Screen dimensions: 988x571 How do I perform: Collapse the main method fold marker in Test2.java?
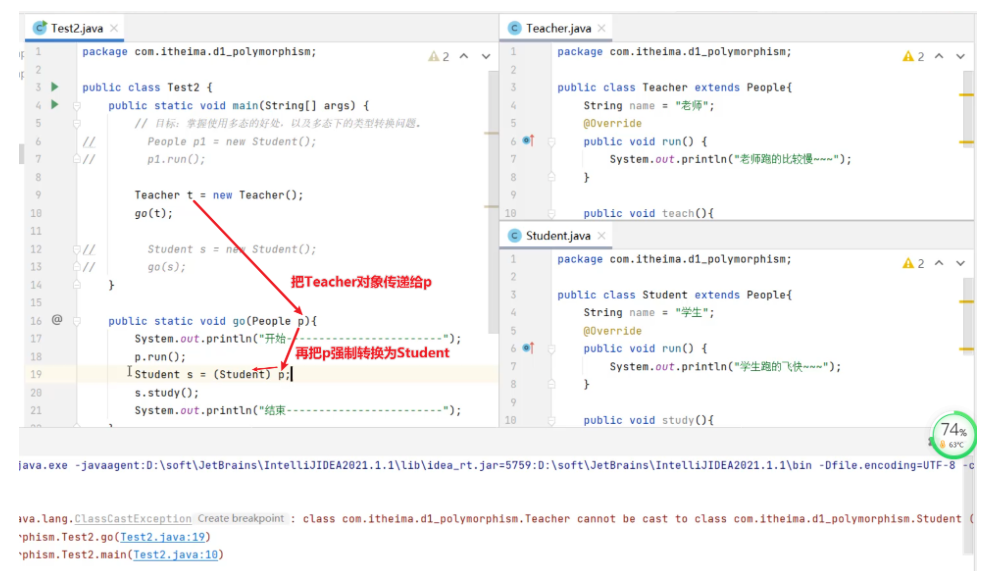(x=77, y=105)
